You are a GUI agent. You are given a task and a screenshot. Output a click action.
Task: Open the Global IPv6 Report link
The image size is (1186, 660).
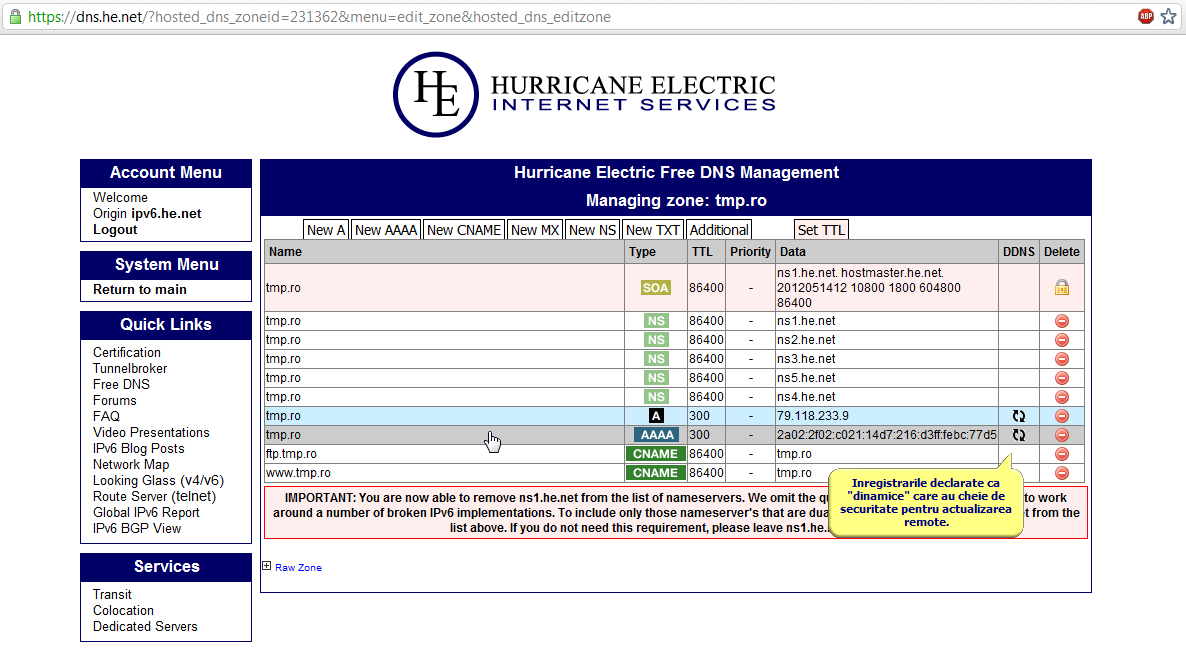tap(146, 513)
